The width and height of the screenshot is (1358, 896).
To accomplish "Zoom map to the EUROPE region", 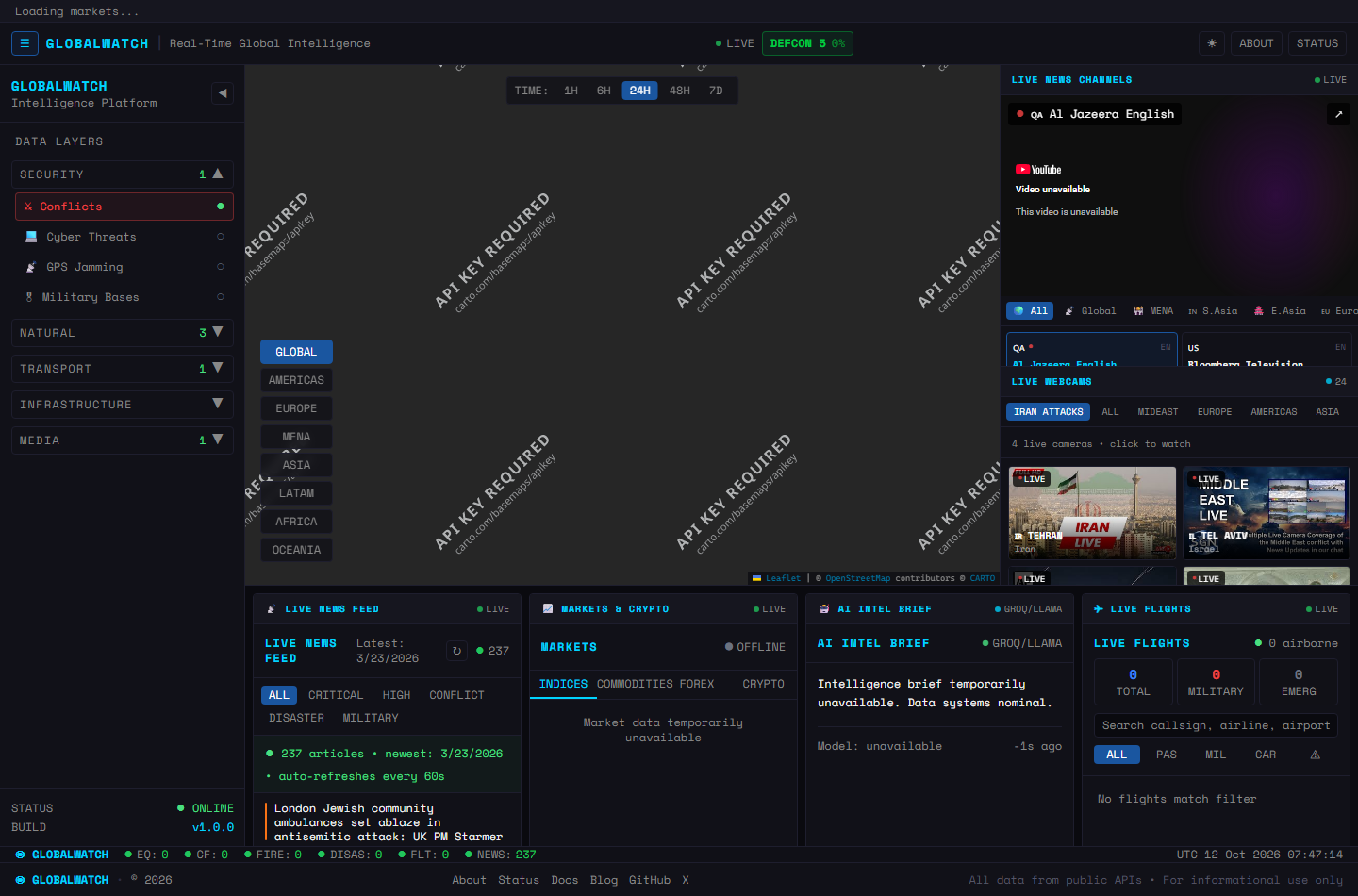I will click(296, 408).
